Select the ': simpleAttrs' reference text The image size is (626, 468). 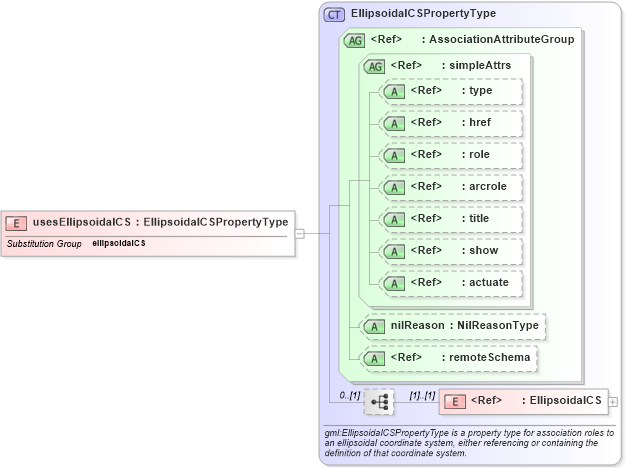tap(476, 65)
